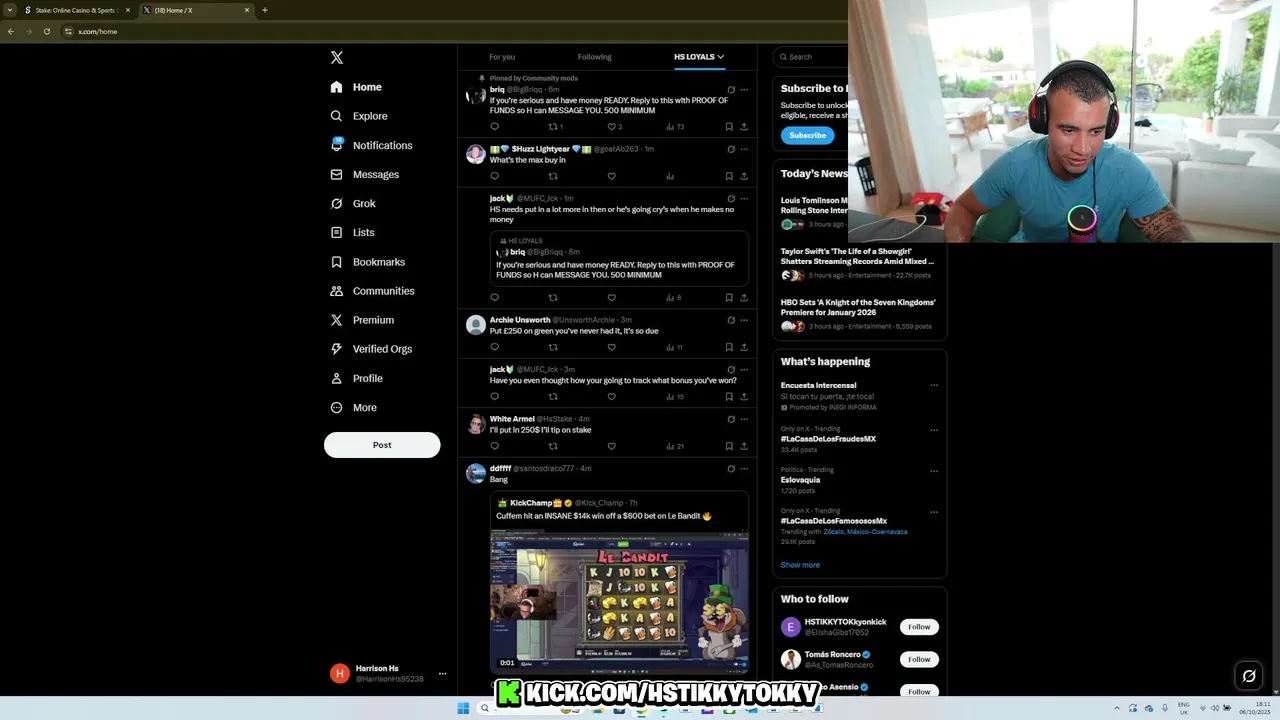Like the 'What's the max buy in' post
Image resolution: width=1280 pixels, height=720 pixels.
(612, 176)
